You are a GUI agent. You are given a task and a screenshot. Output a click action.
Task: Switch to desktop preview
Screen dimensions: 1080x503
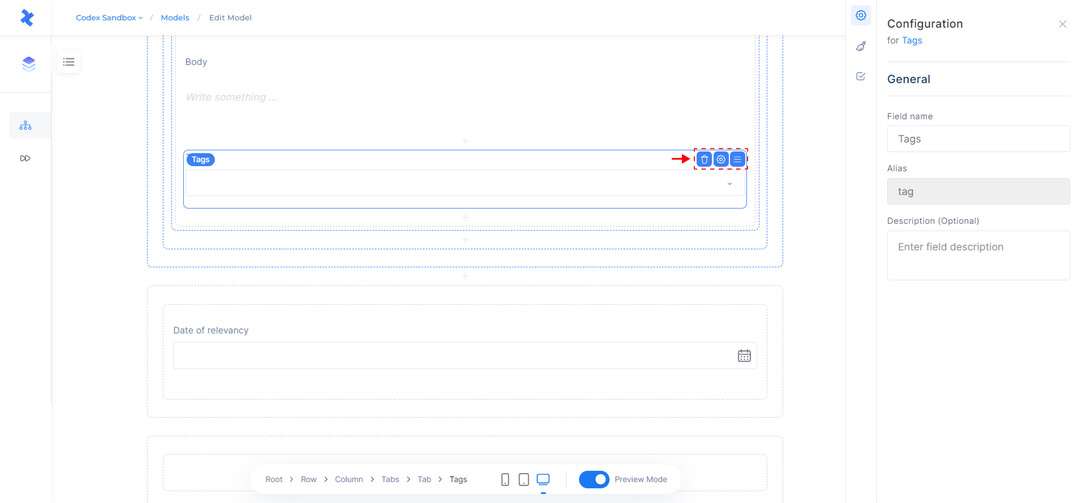(543, 480)
